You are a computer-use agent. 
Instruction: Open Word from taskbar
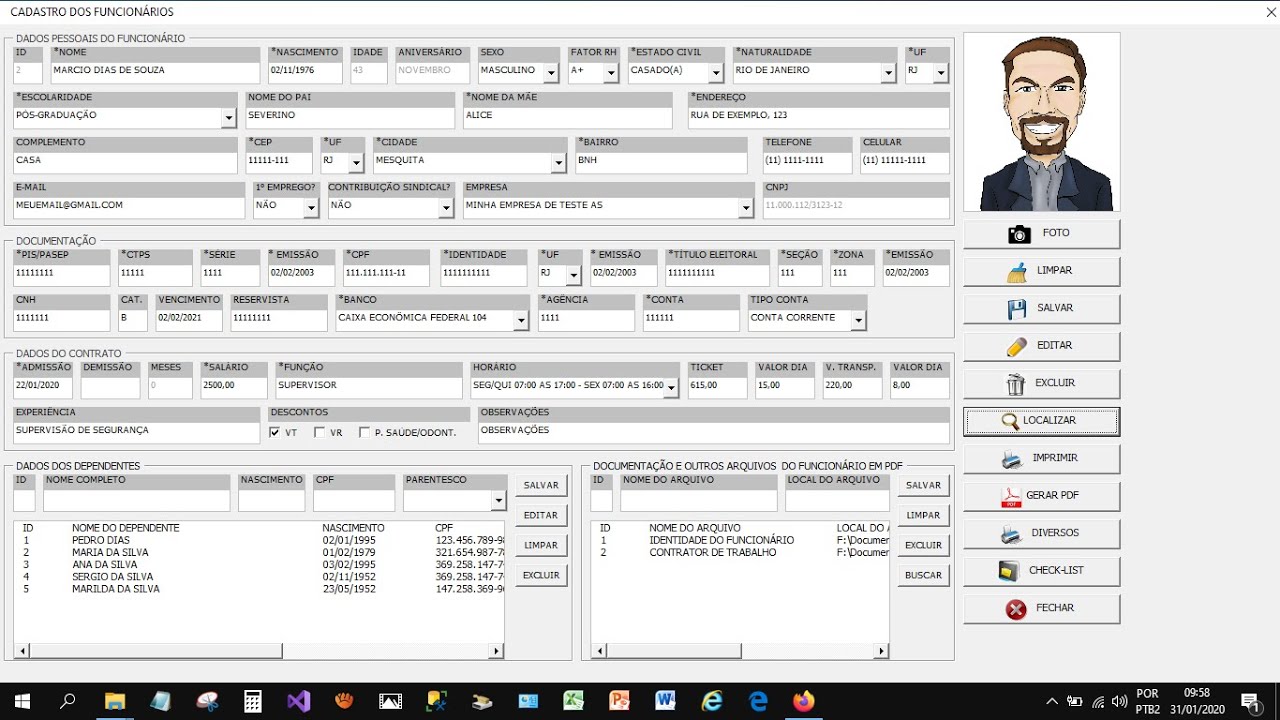point(666,701)
